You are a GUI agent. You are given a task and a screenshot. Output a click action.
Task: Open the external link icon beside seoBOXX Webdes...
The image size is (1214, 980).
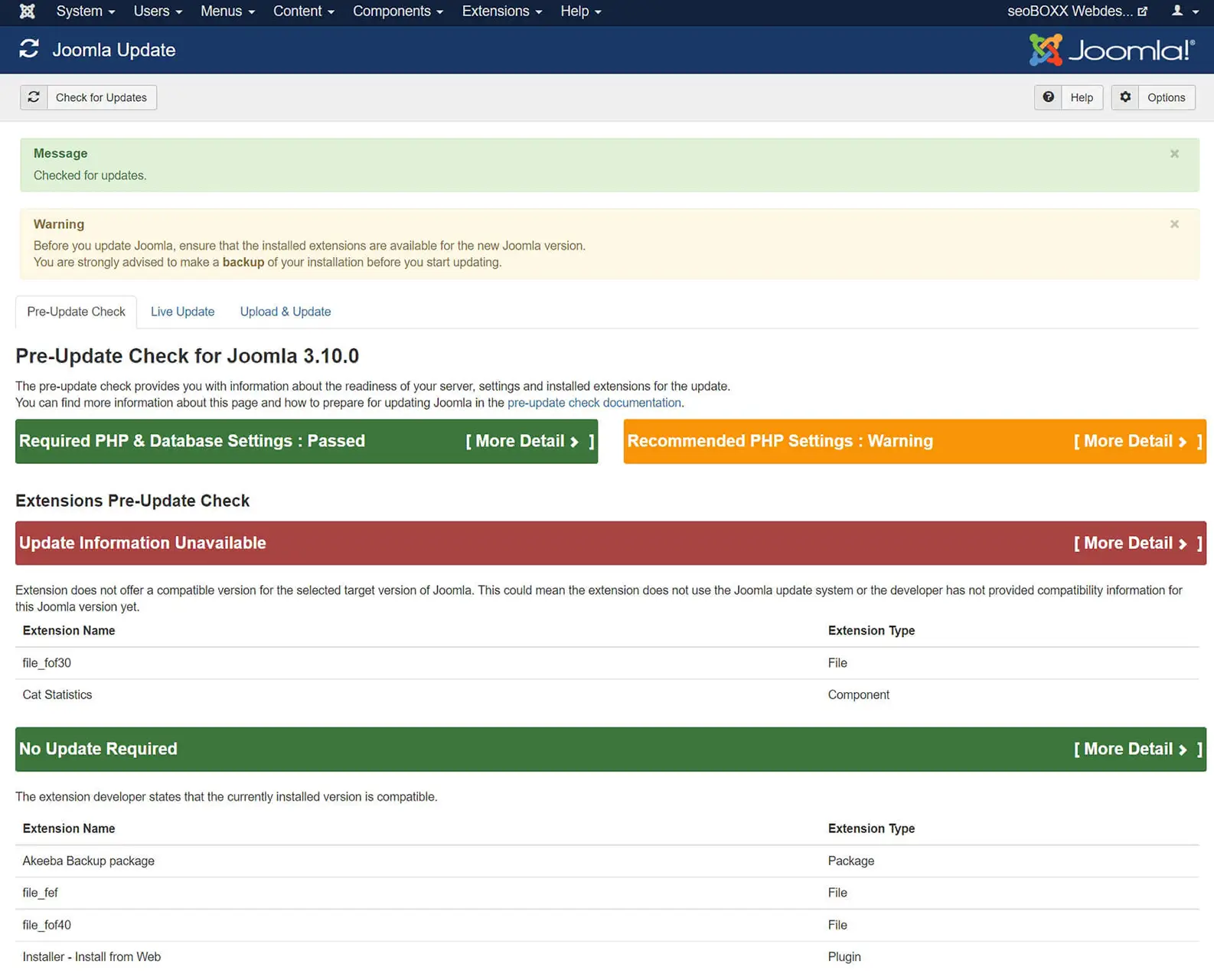tap(1142, 11)
